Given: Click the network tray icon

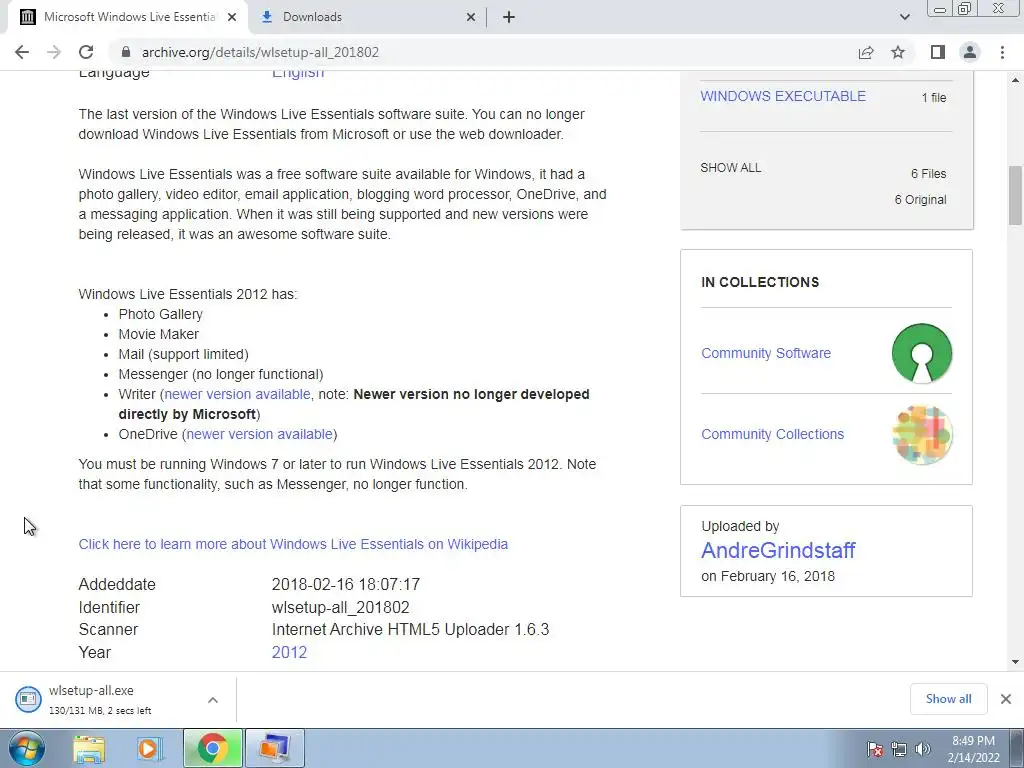Looking at the screenshot, I should [899, 749].
